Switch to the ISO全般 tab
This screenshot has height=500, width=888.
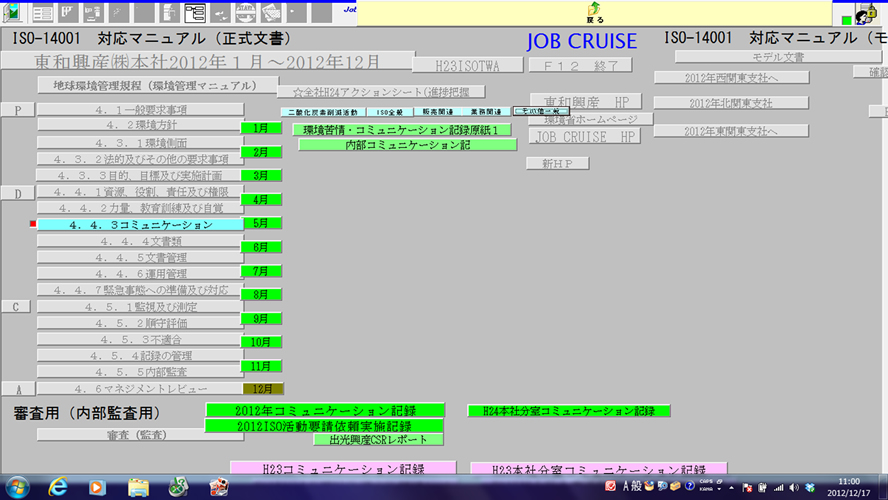(389, 112)
